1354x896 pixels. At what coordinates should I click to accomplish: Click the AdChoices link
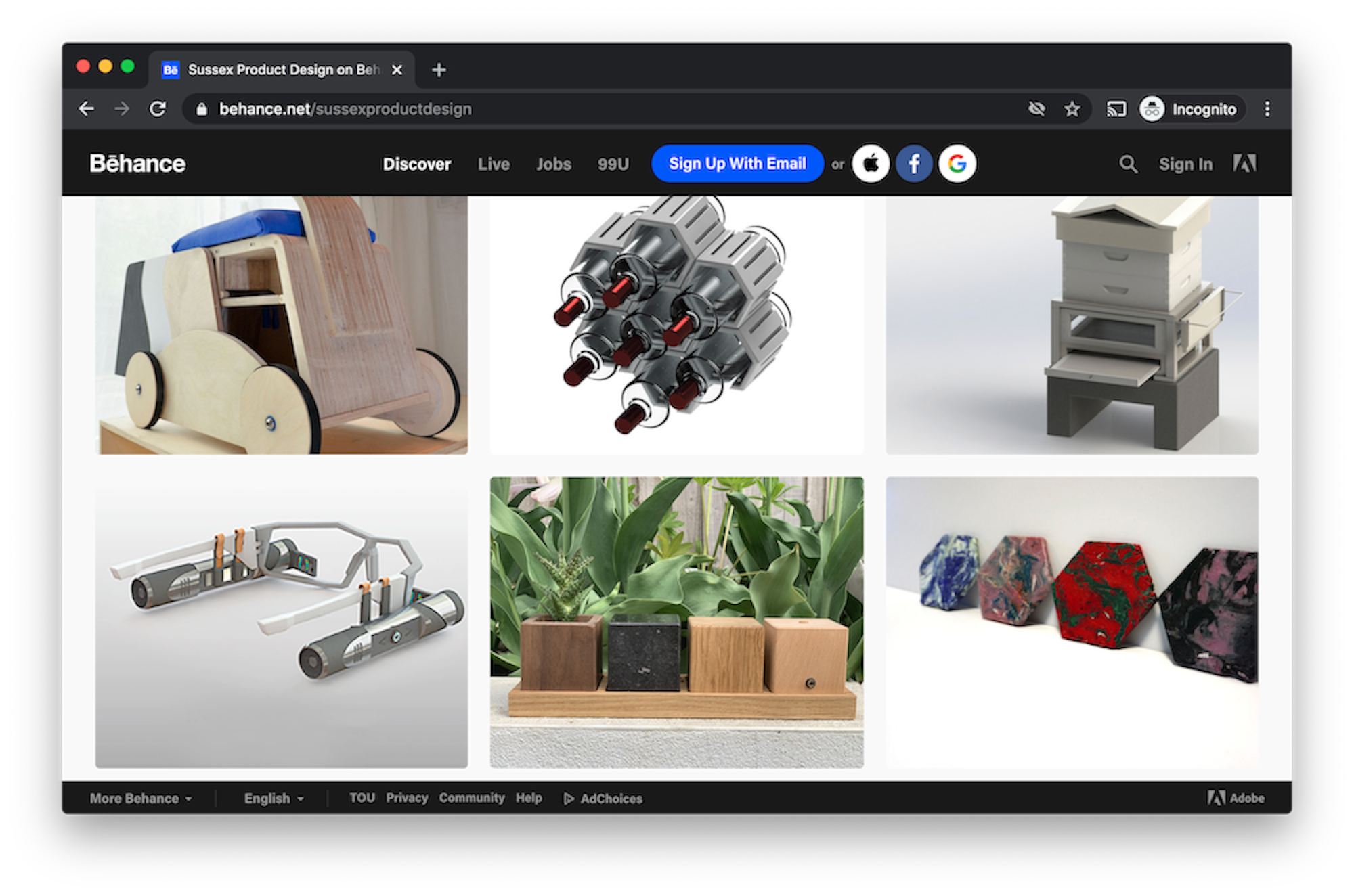pos(603,799)
